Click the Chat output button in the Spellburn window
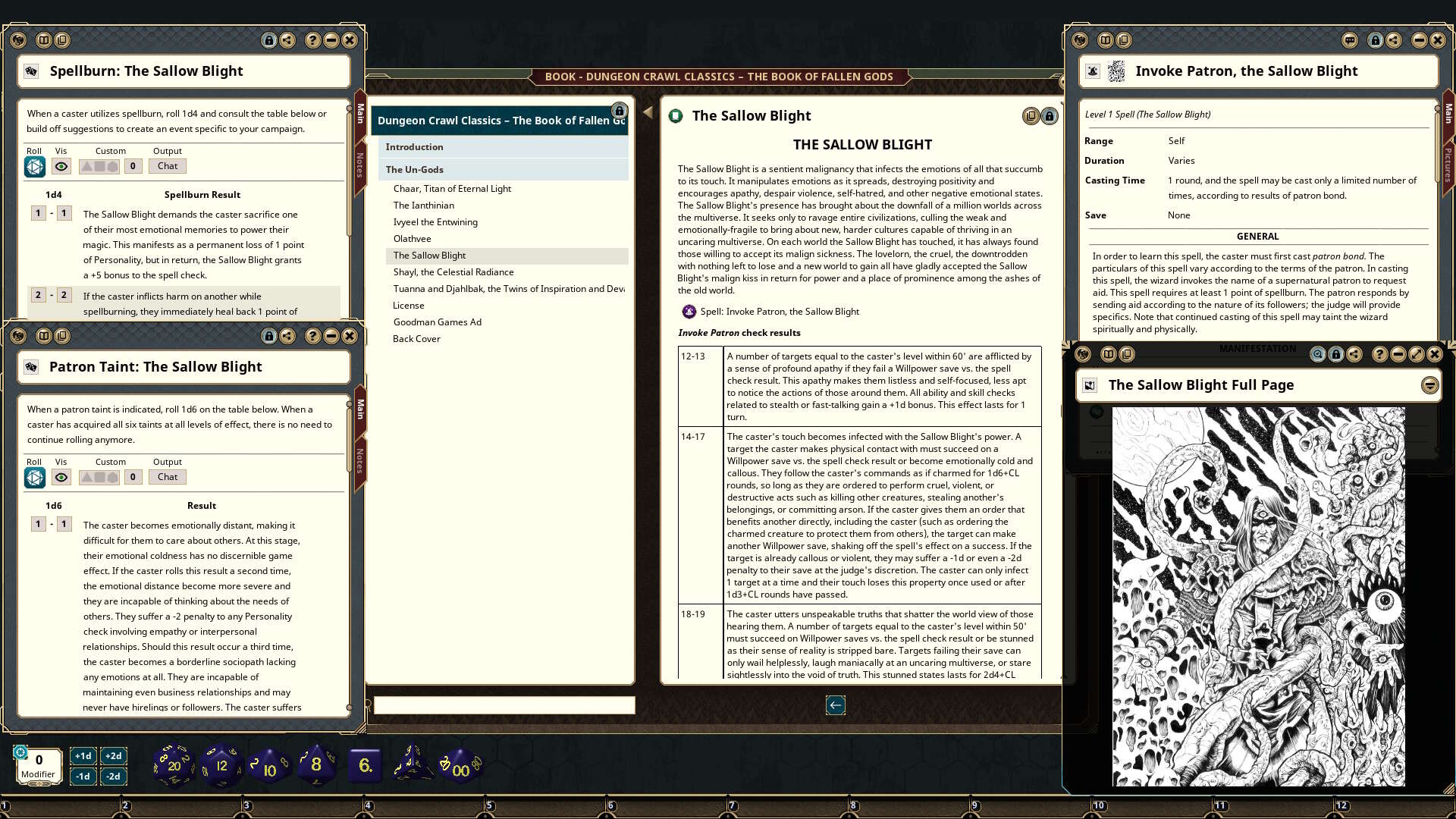1456x819 pixels. [167, 166]
